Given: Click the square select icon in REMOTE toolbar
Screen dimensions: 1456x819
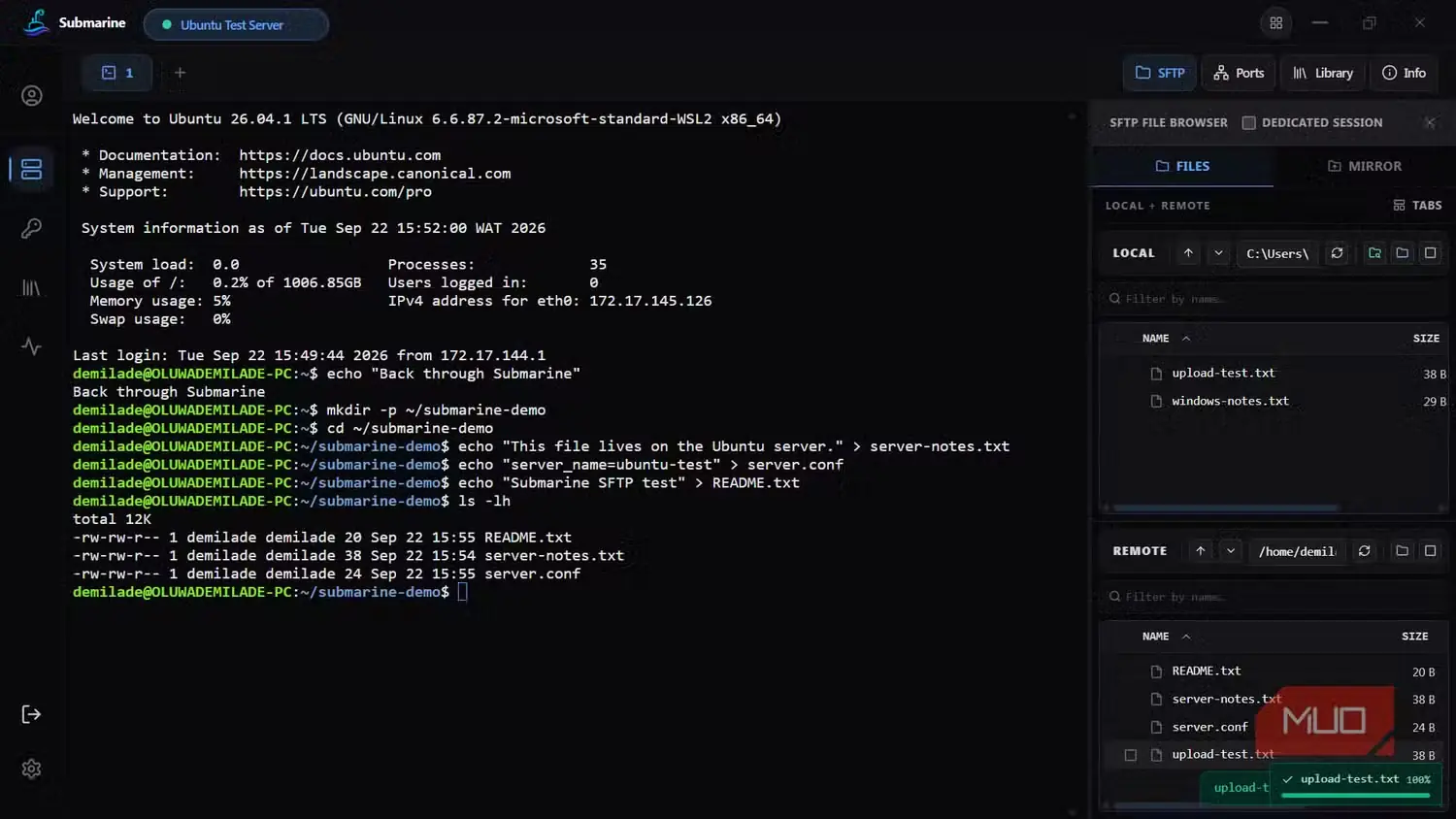Looking at the screenshot, I should pyautogui.click(x=1430, y=551).
